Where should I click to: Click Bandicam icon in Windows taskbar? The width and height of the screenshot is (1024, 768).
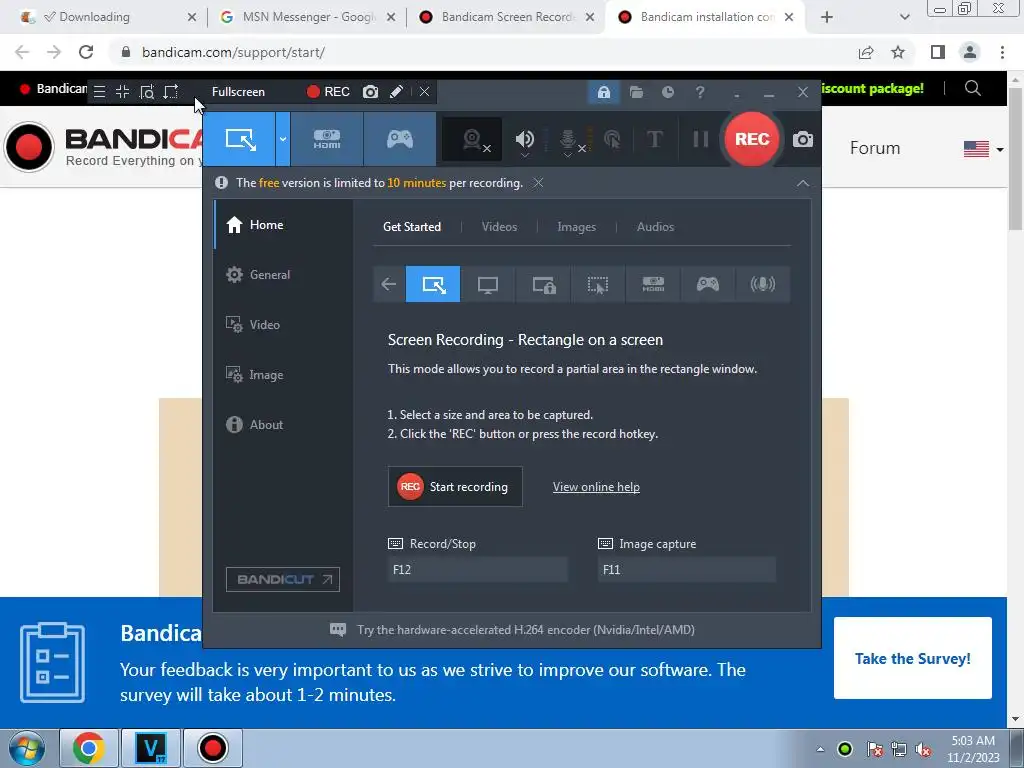[x=212, y=748]
